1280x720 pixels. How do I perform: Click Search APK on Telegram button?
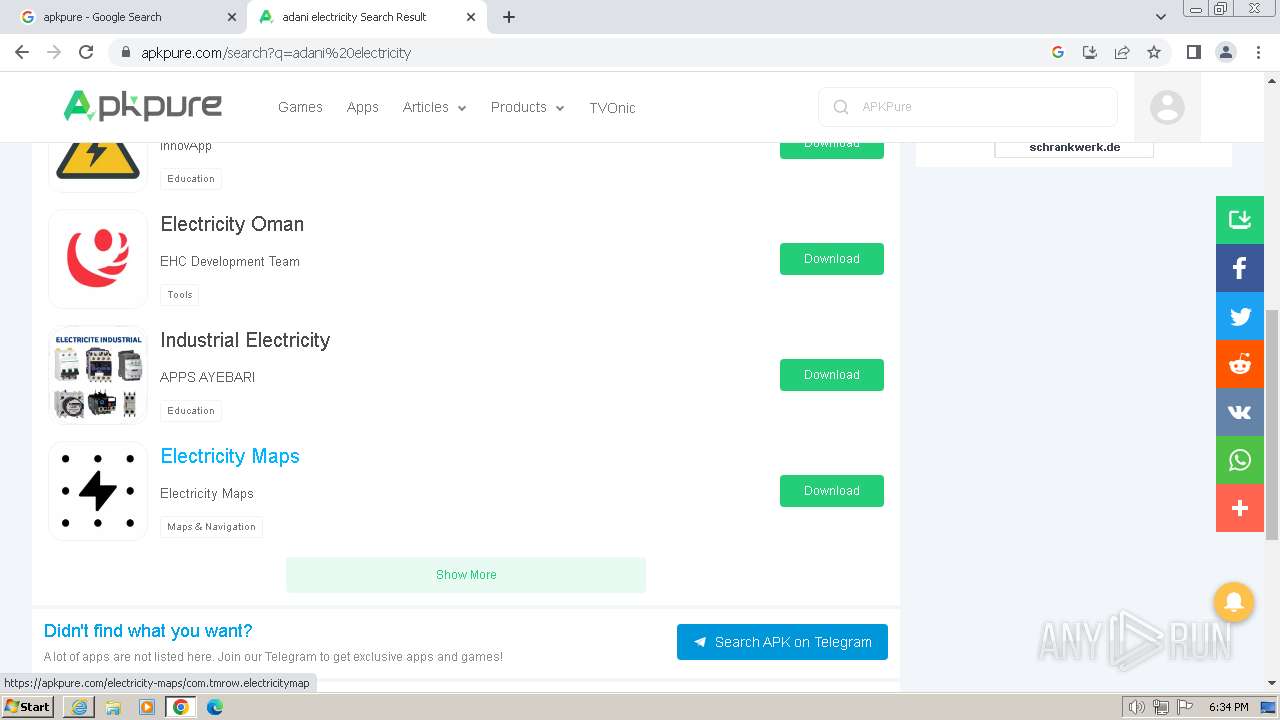tap(782, 642)
